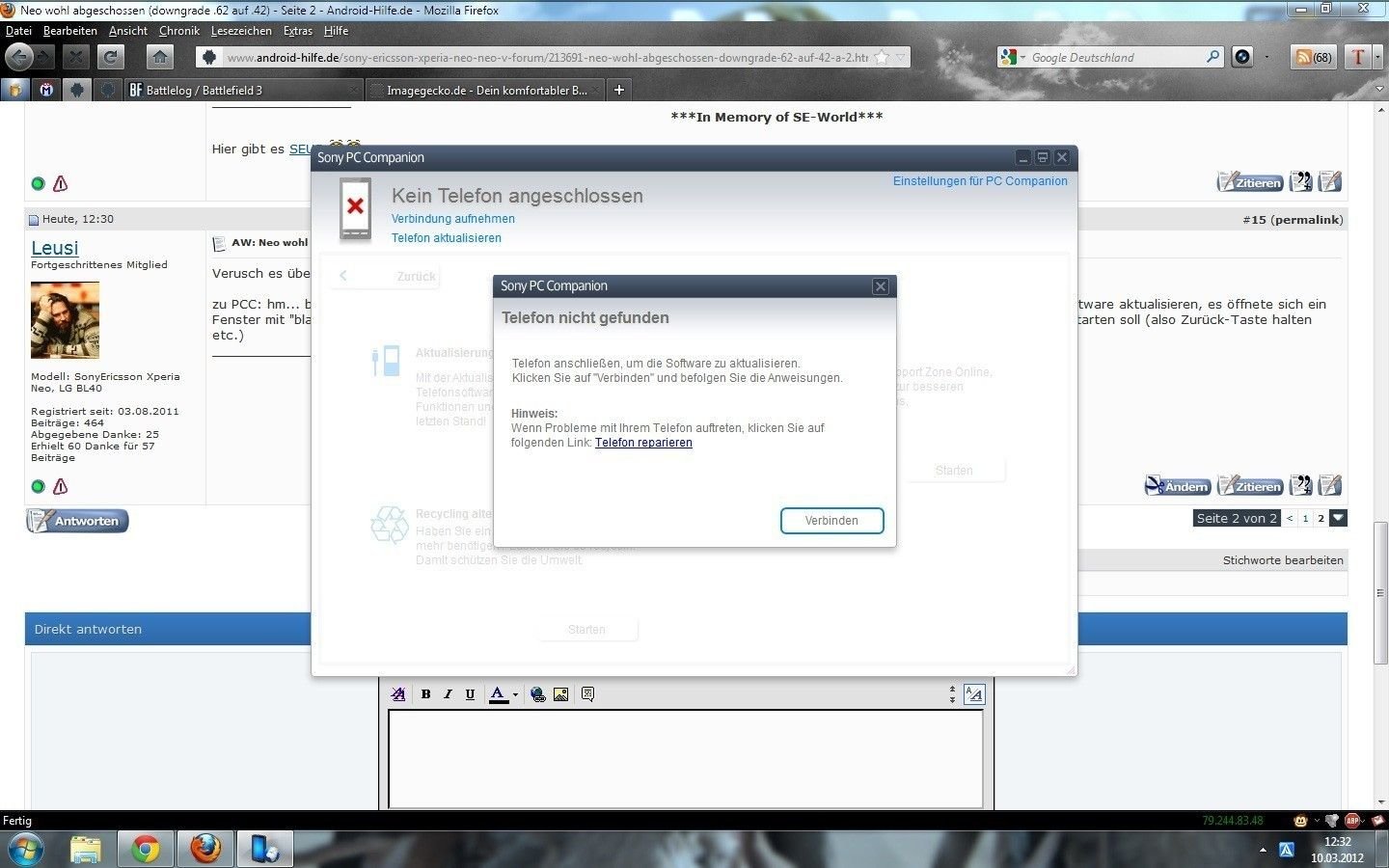
Task: Click quick reply icon on post #15
Action: (1330, 485)
